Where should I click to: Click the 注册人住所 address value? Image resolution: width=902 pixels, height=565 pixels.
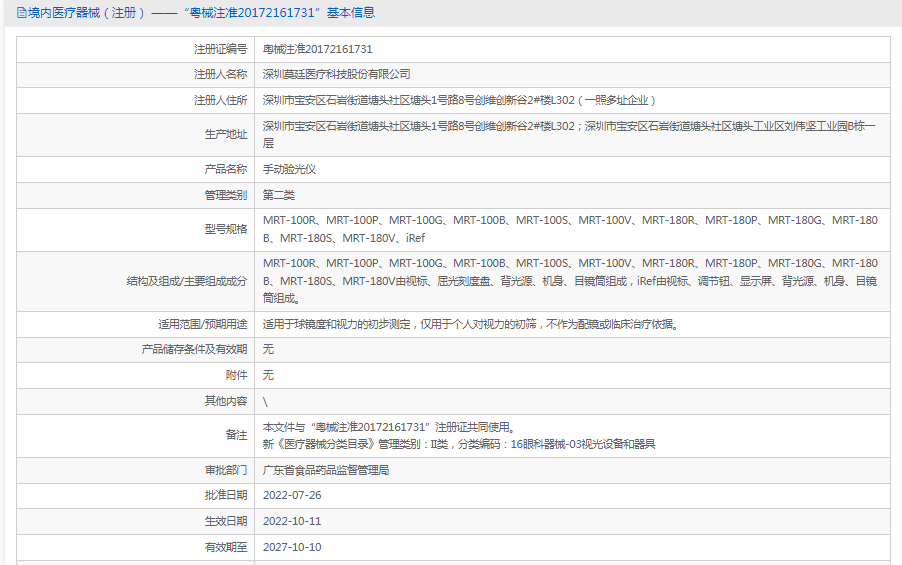click(x=459, y=100)
